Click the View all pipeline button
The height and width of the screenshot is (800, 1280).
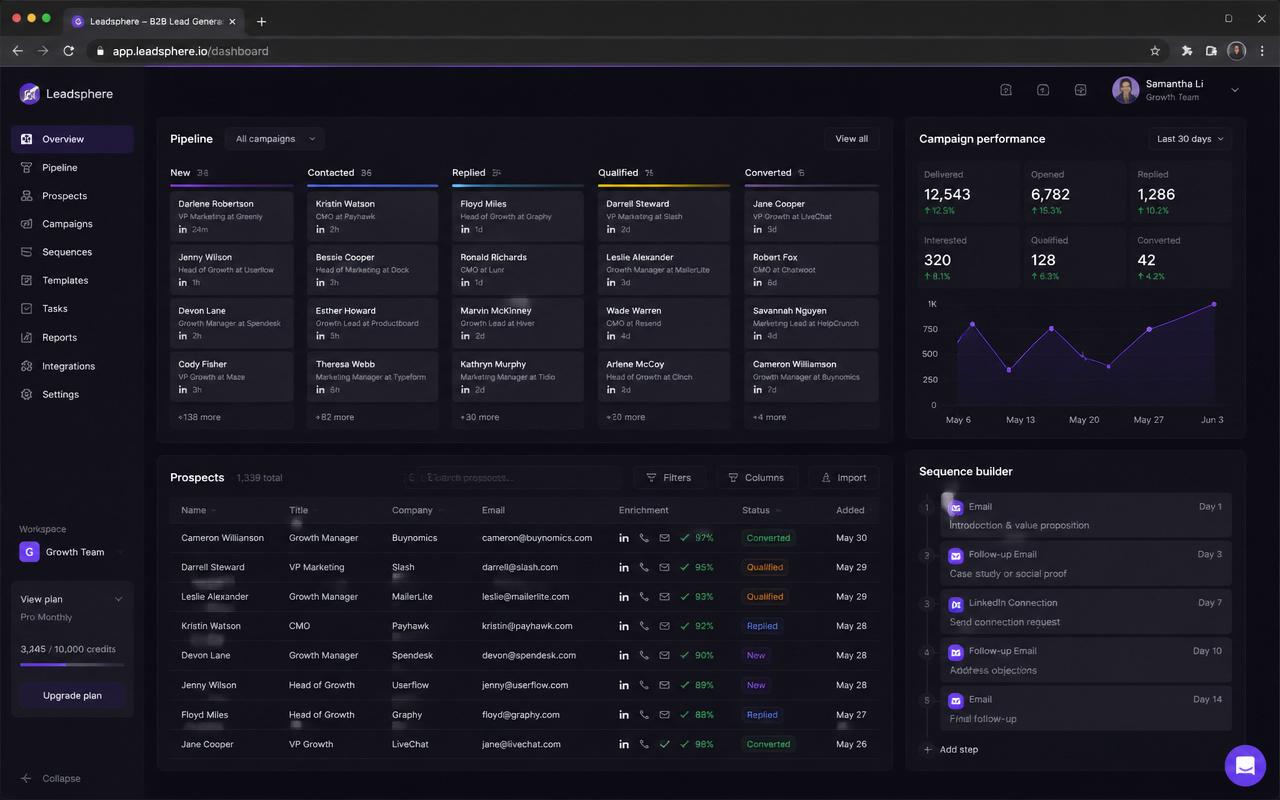852,139
